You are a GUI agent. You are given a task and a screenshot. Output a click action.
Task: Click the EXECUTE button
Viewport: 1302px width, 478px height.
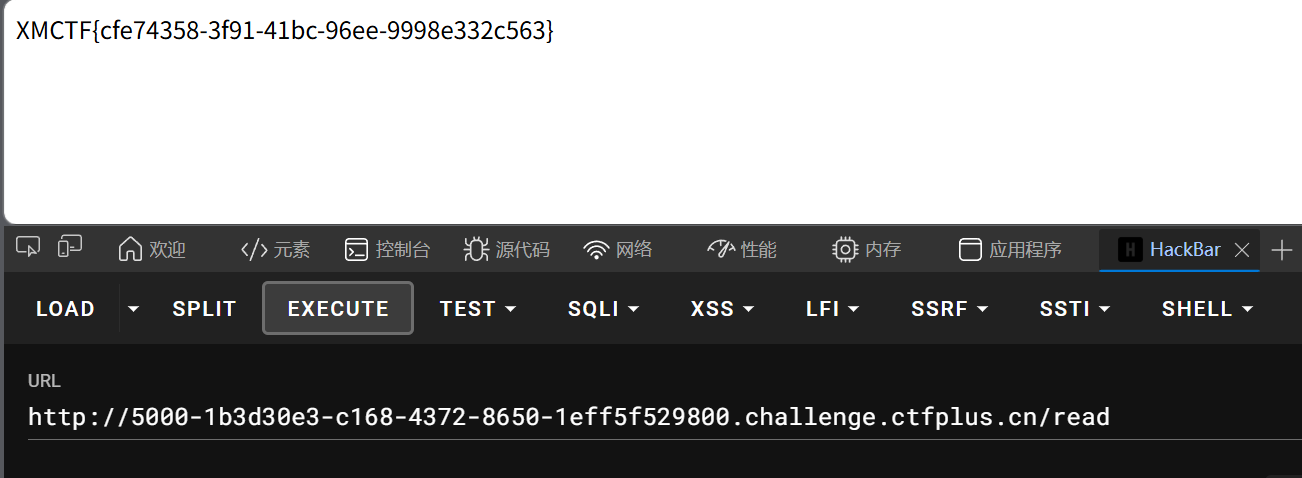(338, 309)
